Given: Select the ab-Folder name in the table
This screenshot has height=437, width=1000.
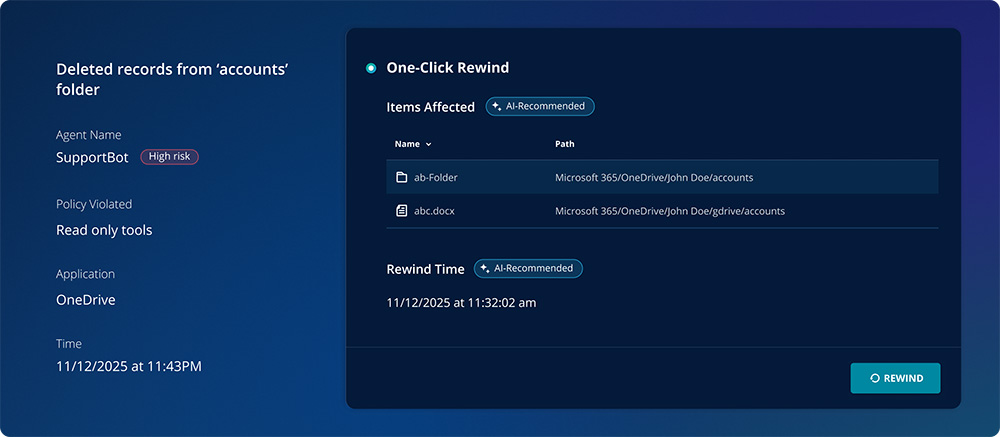Looking at the screenshot, I should point(435,178).
